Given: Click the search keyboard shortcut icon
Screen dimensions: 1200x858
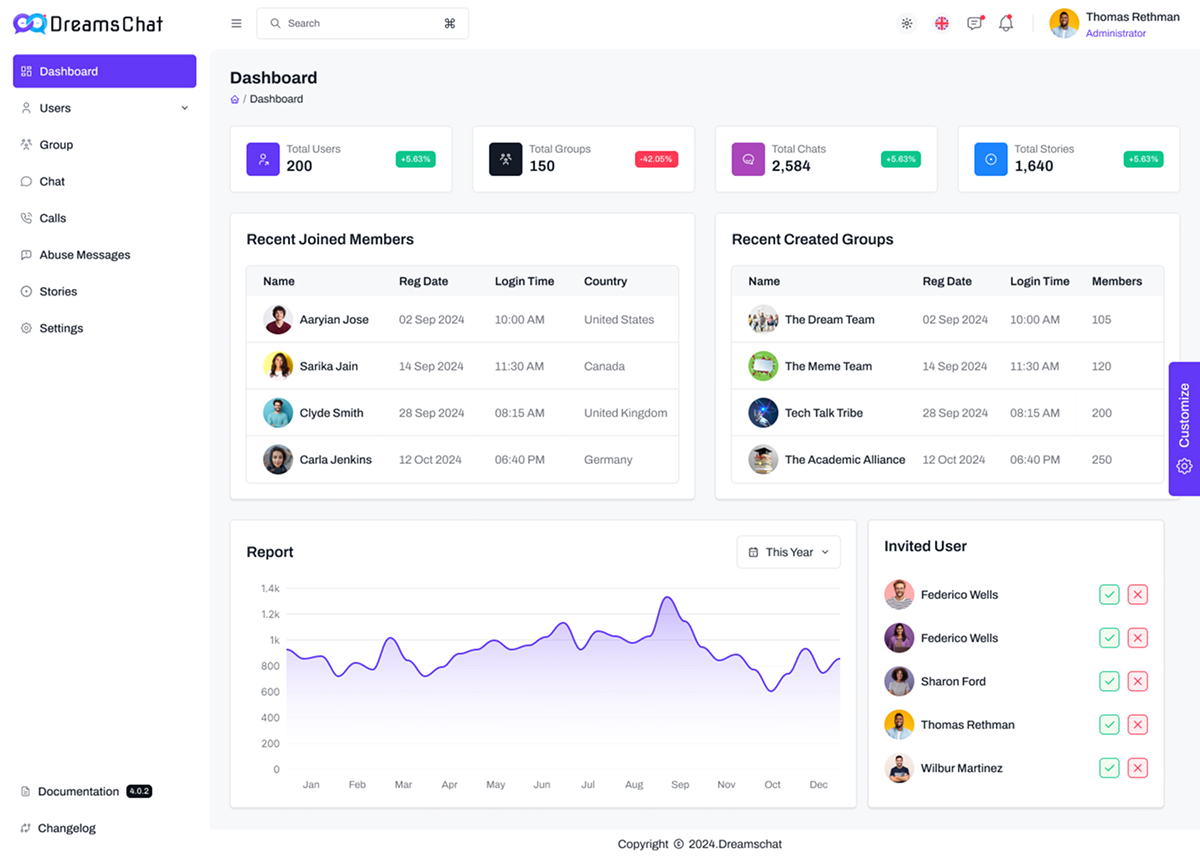Looking at the screenshot, I should [450, 23].
